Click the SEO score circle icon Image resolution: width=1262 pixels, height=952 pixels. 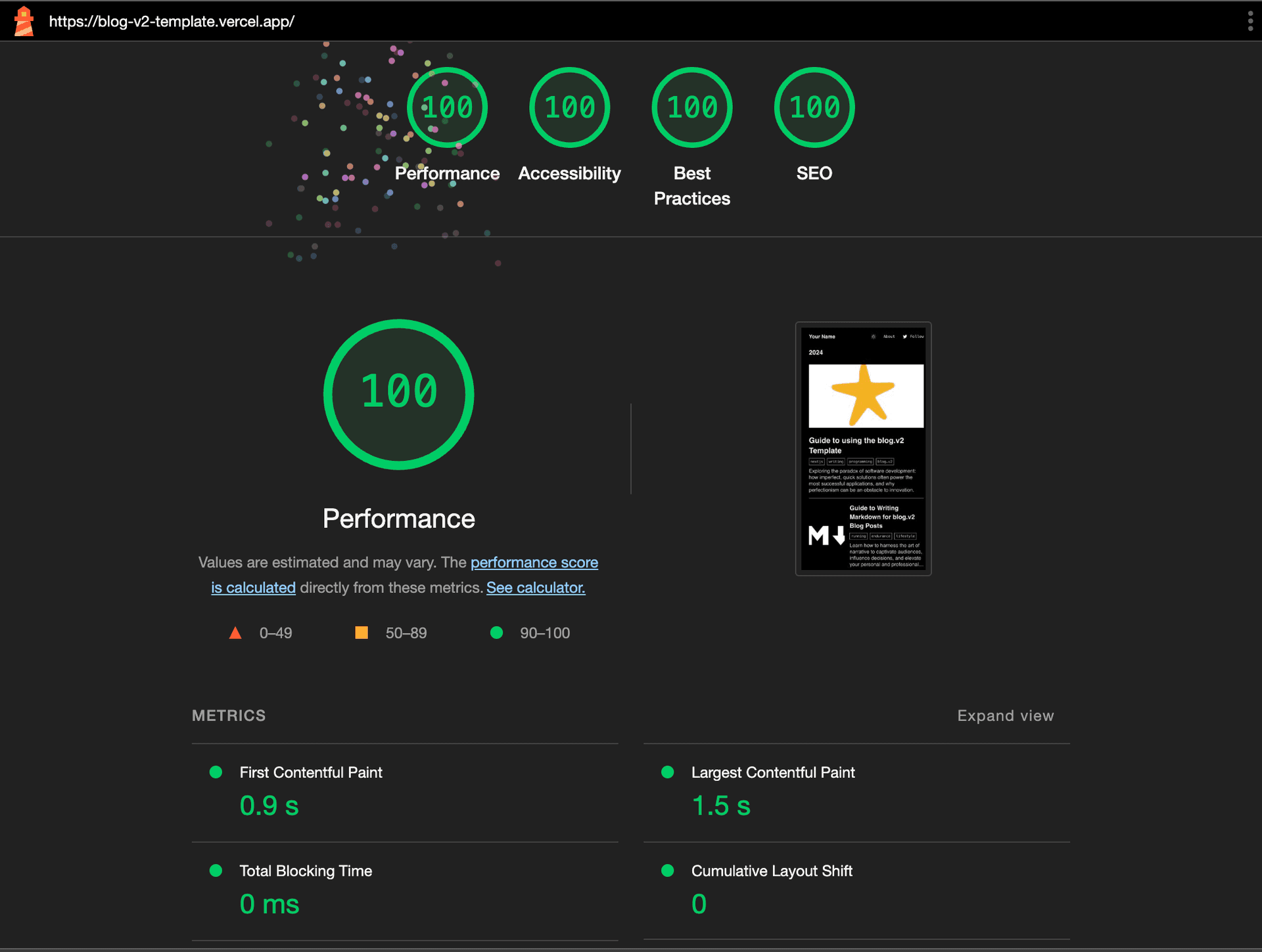813,106
